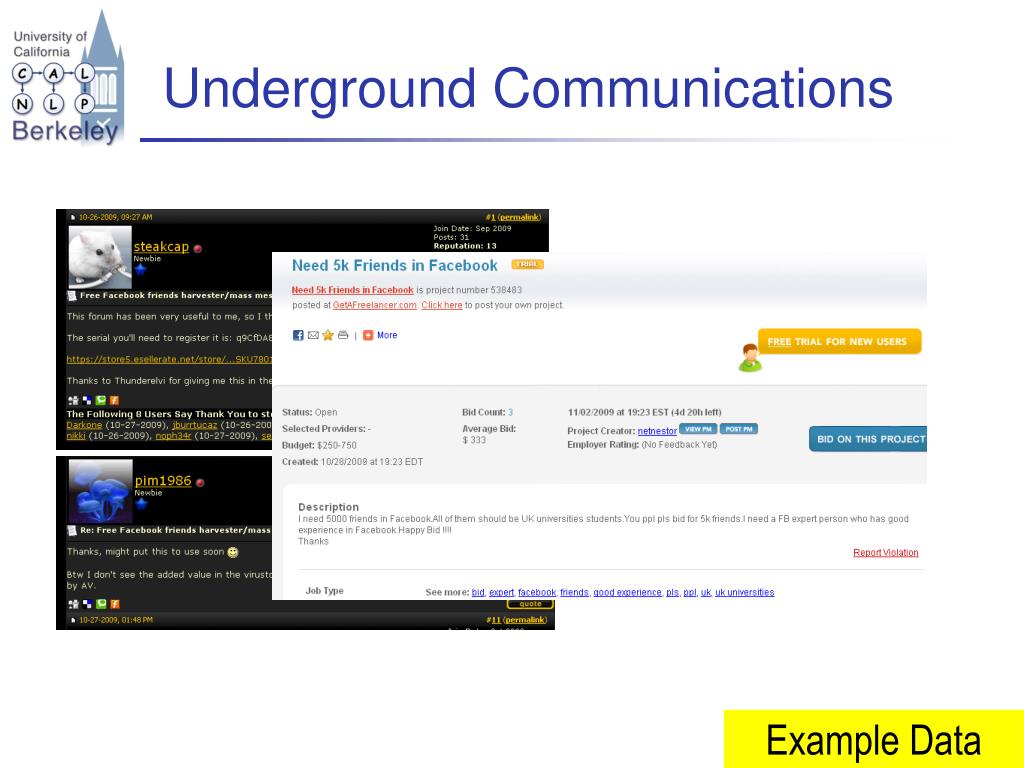Open the 'pls' tag link
The height and width of the screenshot is (768, 1024).
(672, 592)
